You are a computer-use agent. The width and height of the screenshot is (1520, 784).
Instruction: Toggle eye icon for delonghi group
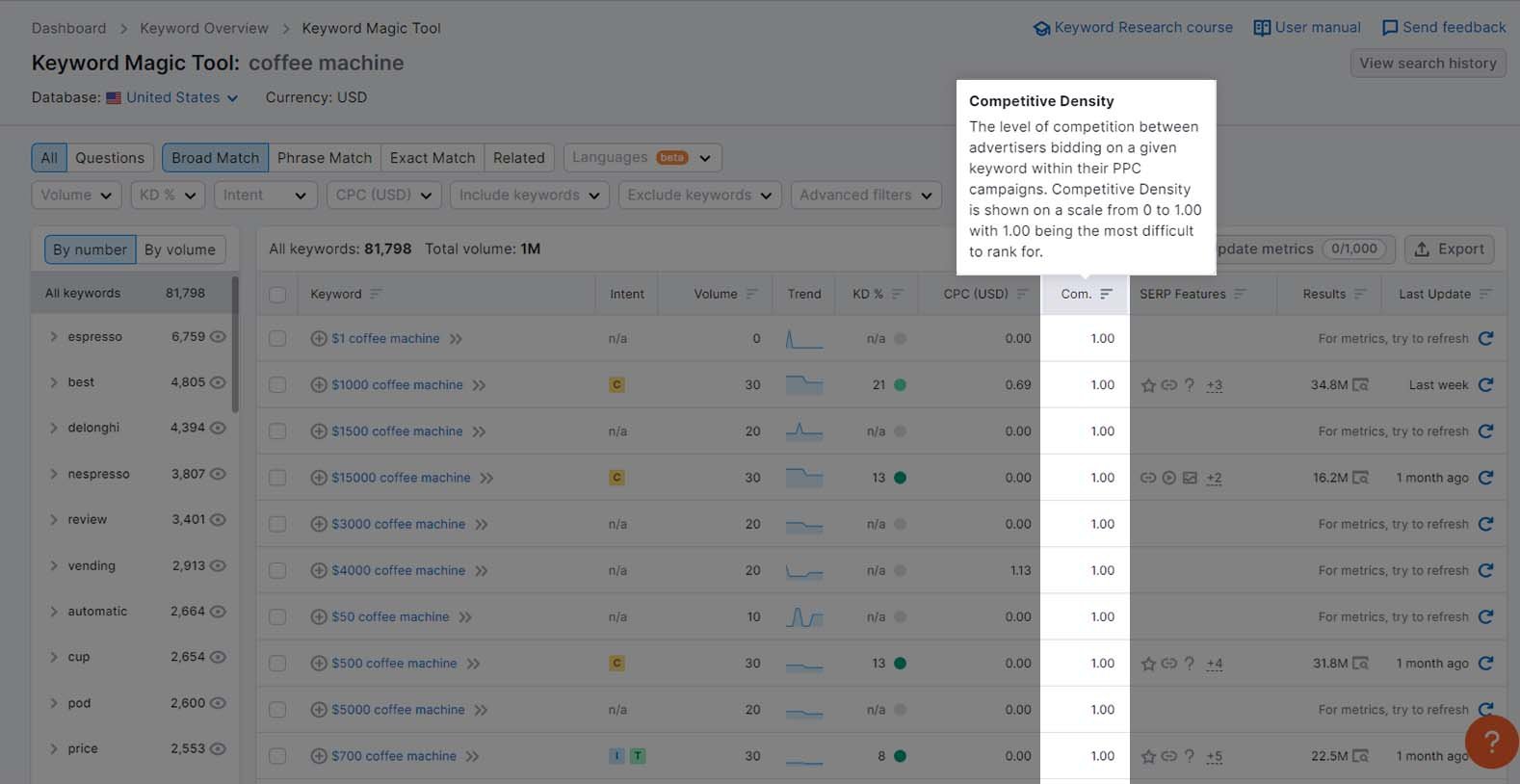(x=218, y=428)
